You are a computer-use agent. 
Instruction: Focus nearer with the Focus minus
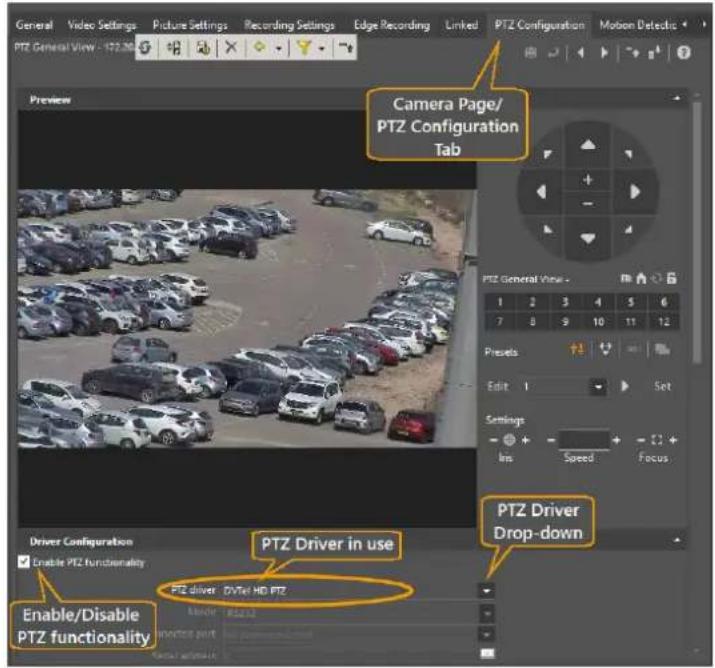tap(641, 440)
